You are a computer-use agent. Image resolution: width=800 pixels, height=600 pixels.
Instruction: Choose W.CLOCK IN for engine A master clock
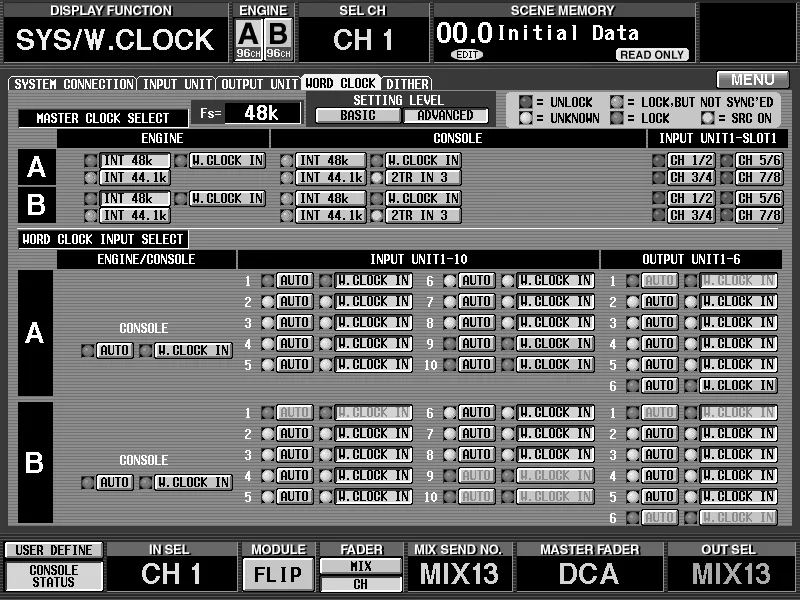tap(227, 161)
